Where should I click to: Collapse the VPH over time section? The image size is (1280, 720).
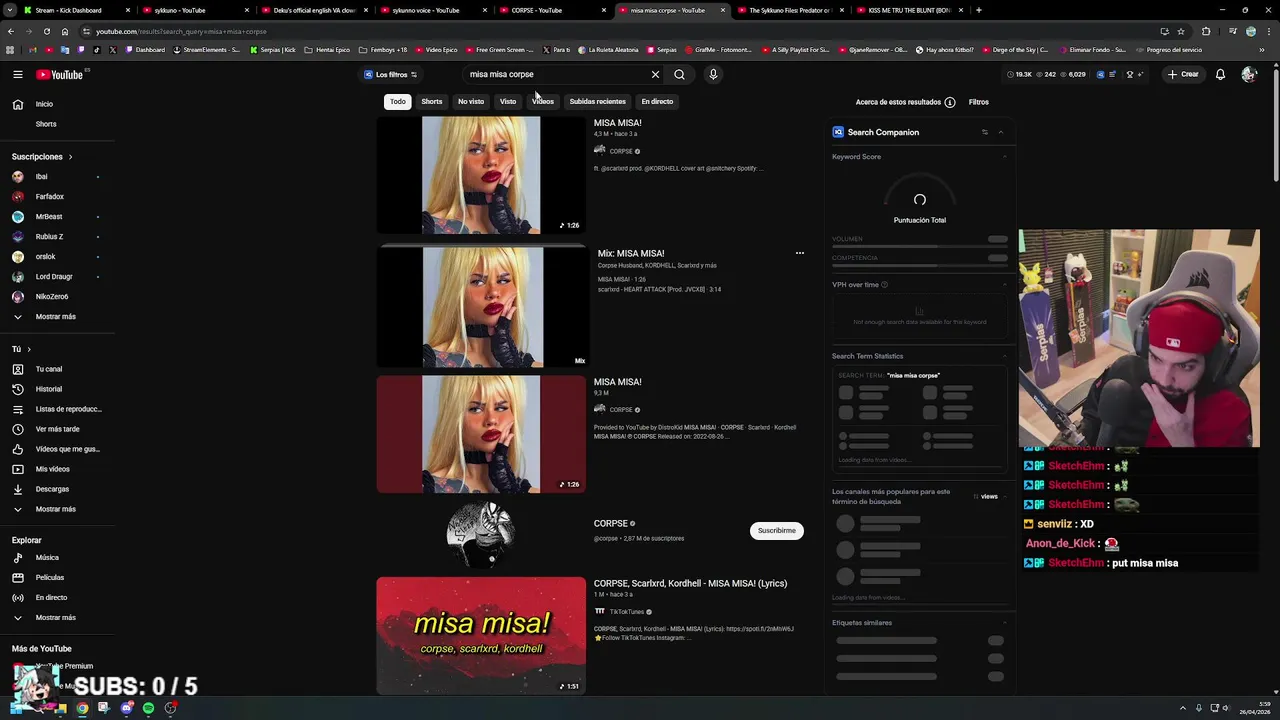pos(1004,285)
